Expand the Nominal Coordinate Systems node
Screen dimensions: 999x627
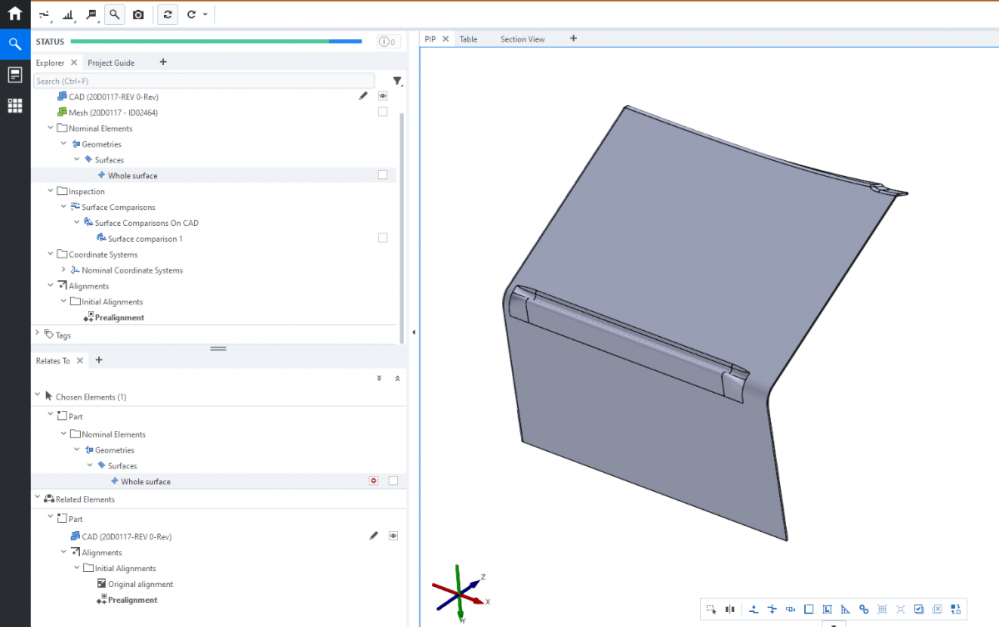63,270
